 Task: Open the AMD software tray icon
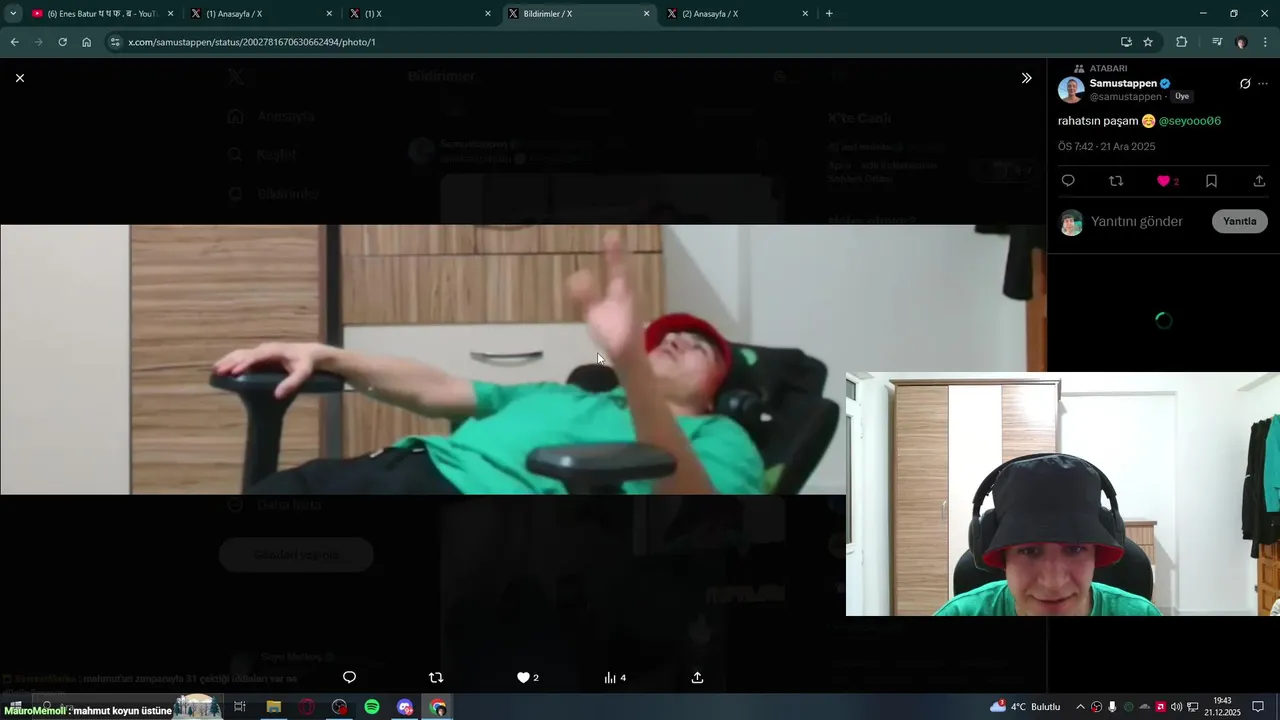(x=1160, y=707)
